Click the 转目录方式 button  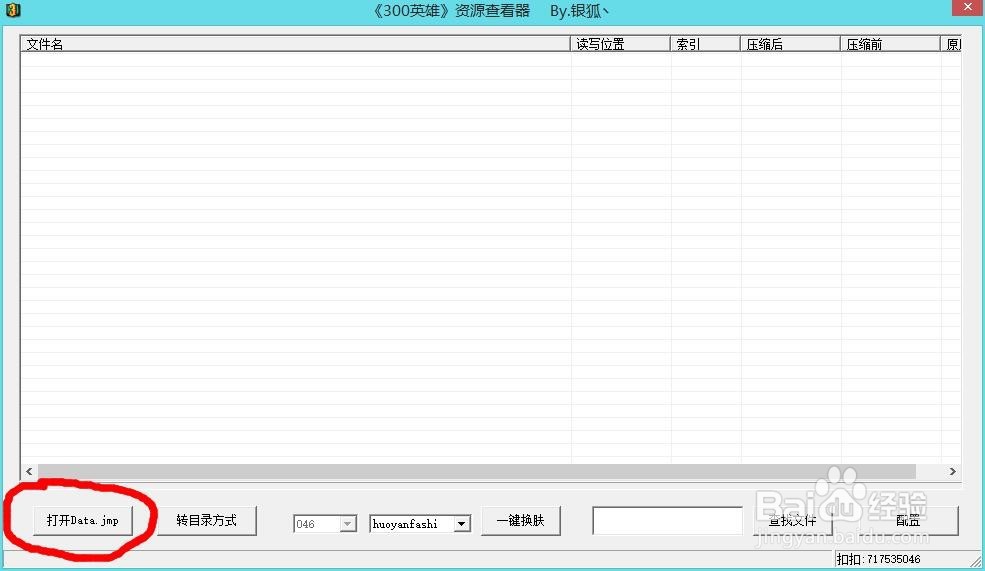(x=207, y=521)
